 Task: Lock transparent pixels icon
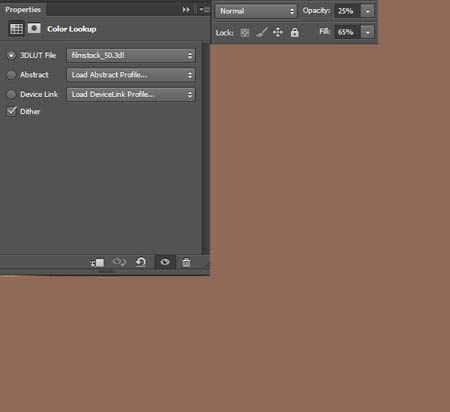tap(245, 33)
